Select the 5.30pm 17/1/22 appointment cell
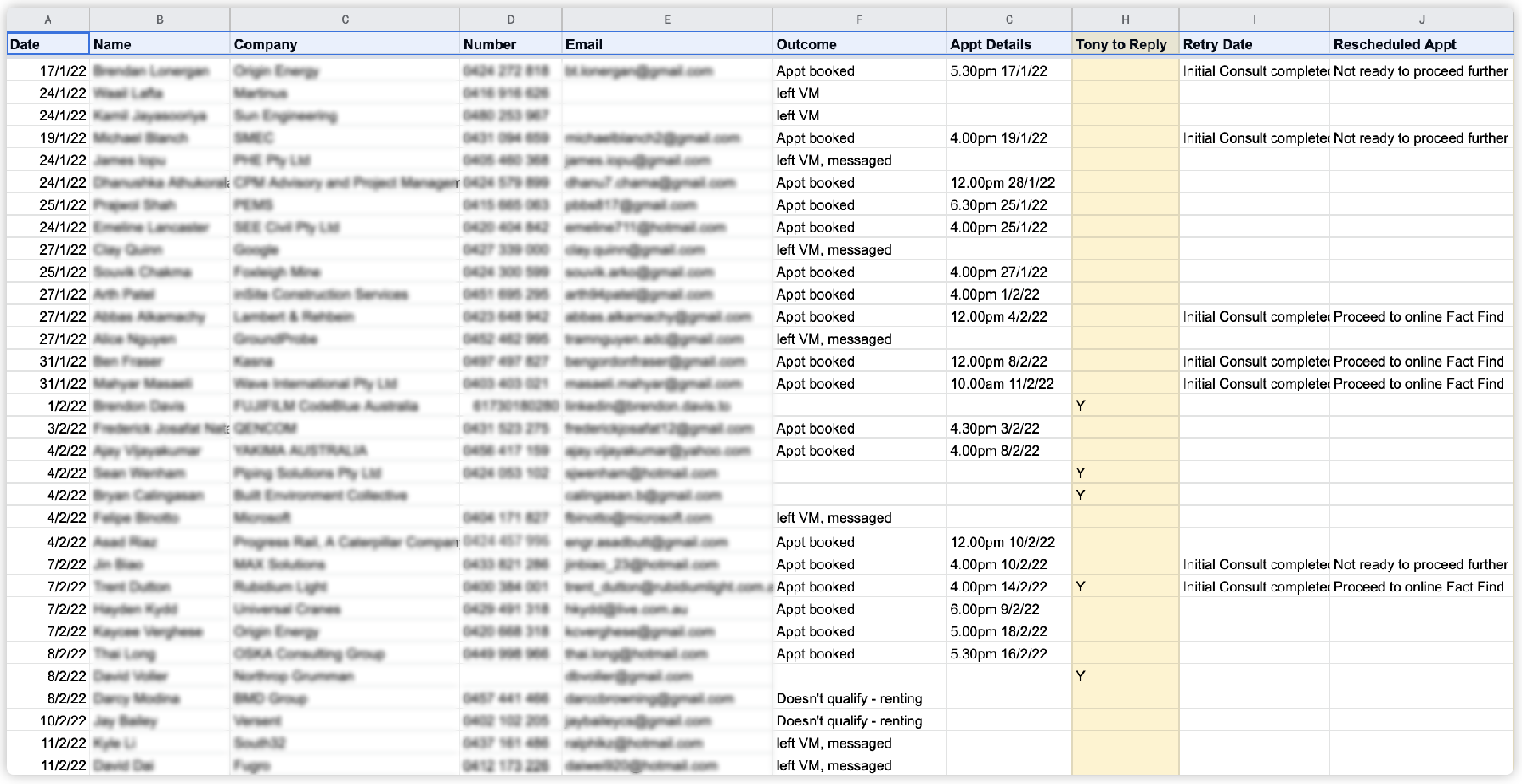1522x784 pixels. click(1008, 71)
